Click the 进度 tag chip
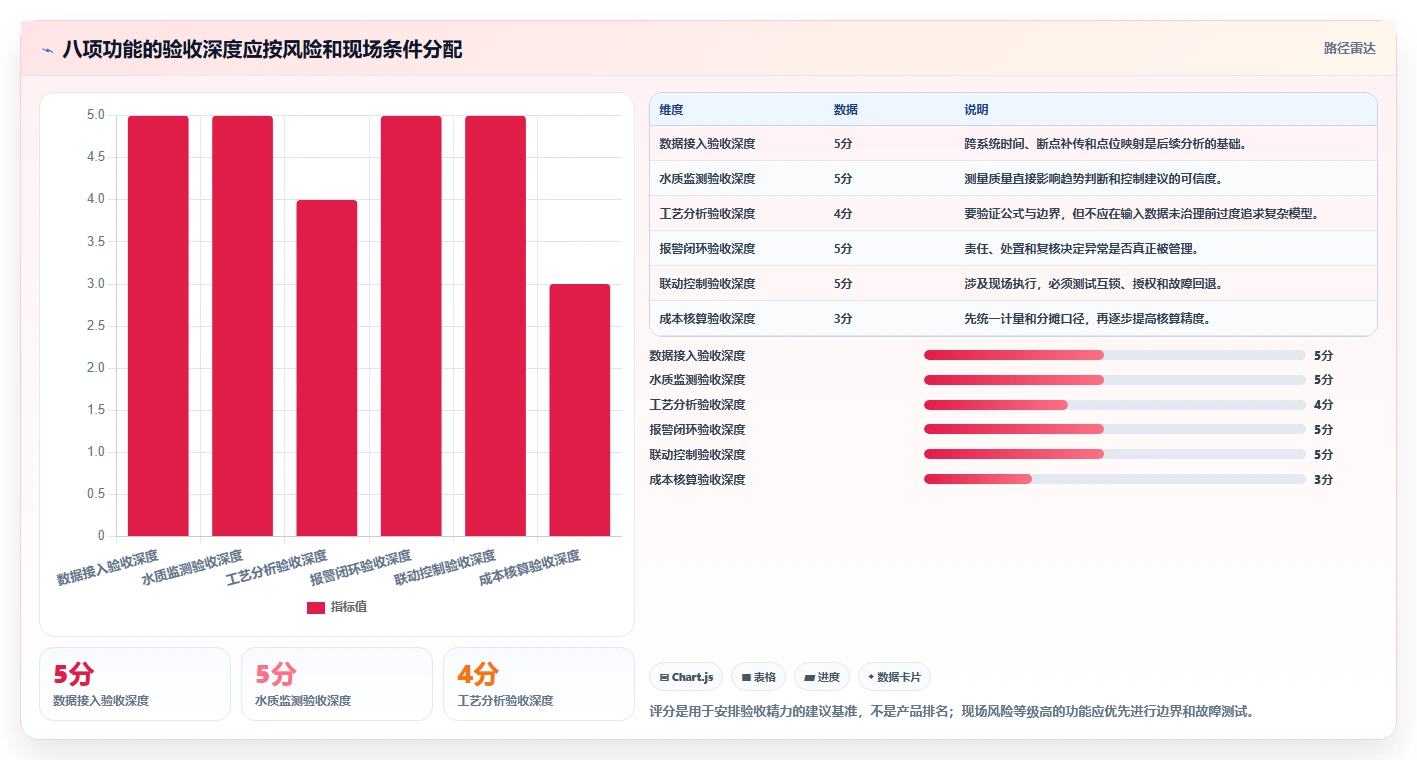The image size is (1417, 760). pyautogui.click(x=822, y=677)
